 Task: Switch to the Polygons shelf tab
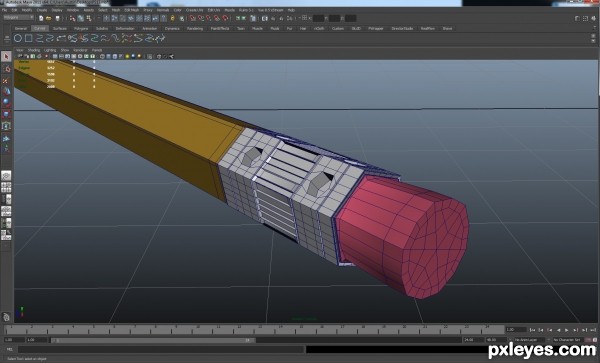coord(81,28)
